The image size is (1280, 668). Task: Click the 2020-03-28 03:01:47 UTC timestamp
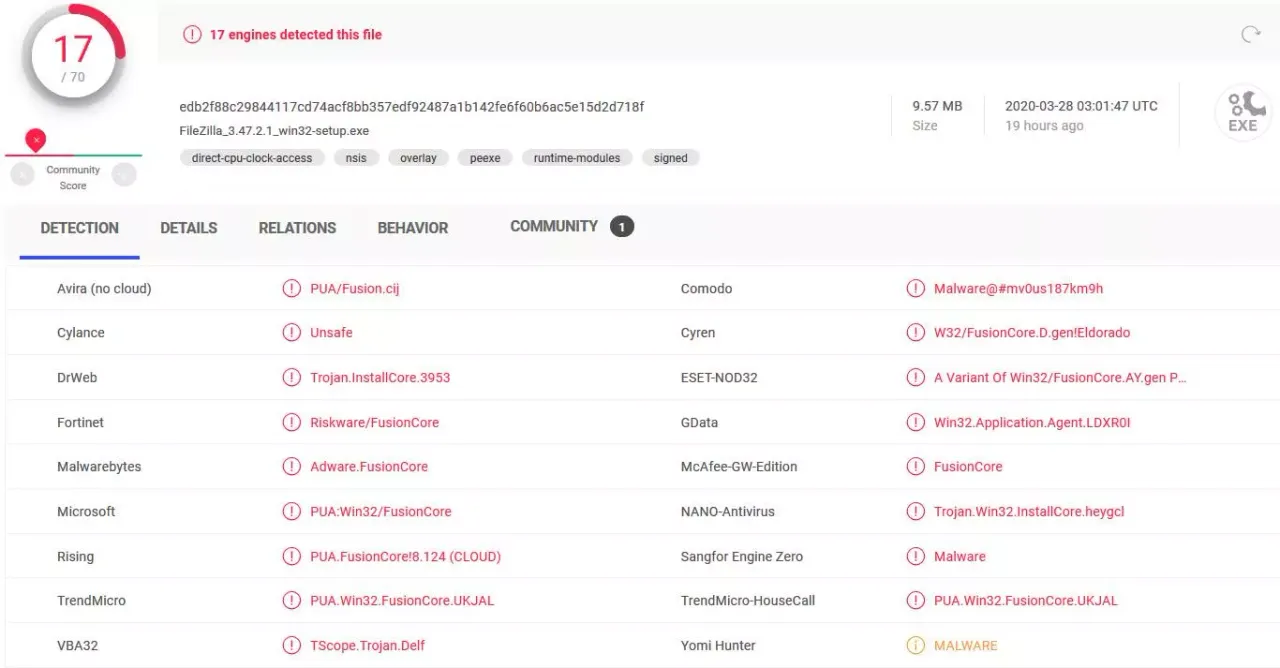pyautogui.click(x=1081, y=106)
